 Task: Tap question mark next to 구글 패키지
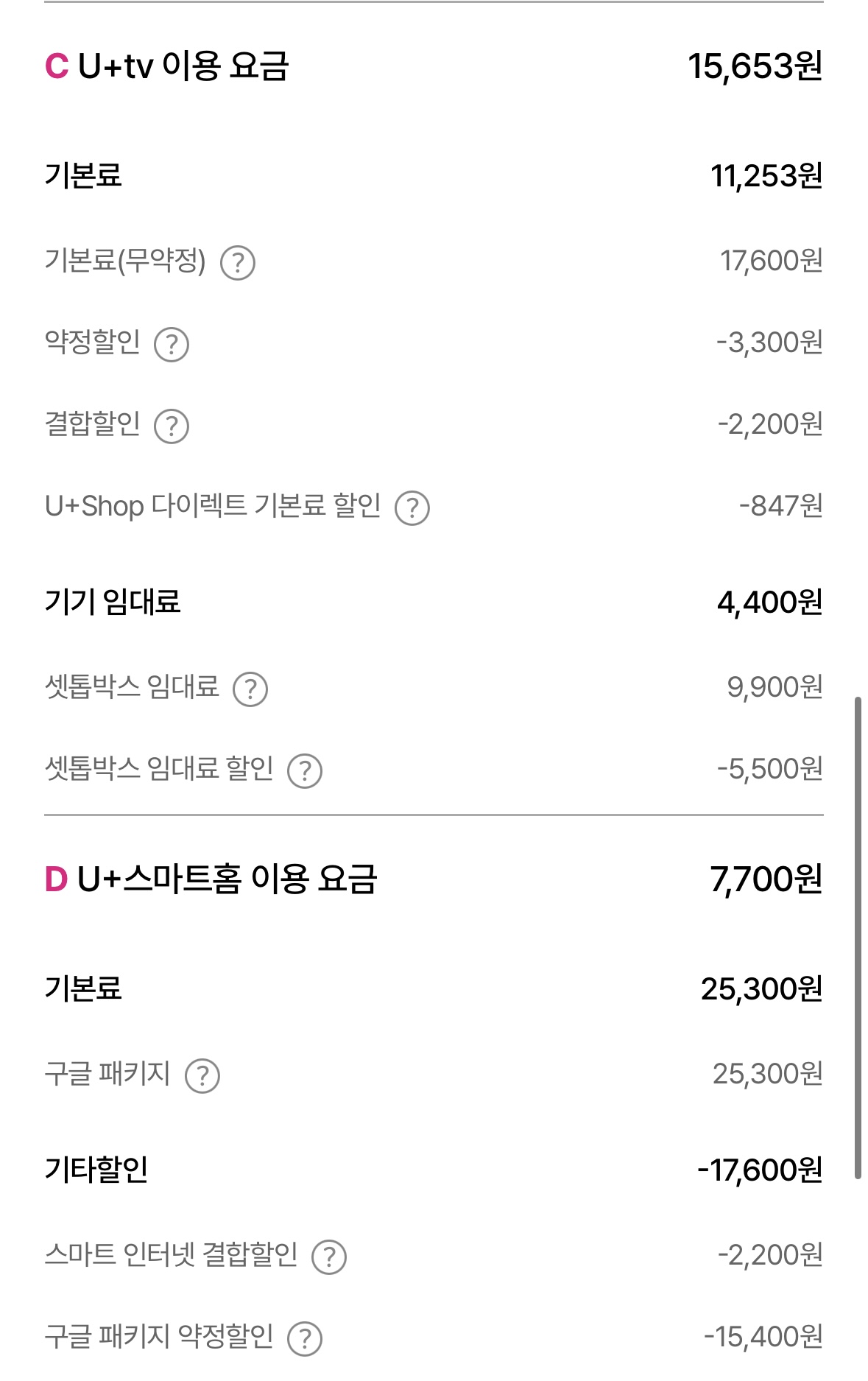point(202,1076)
